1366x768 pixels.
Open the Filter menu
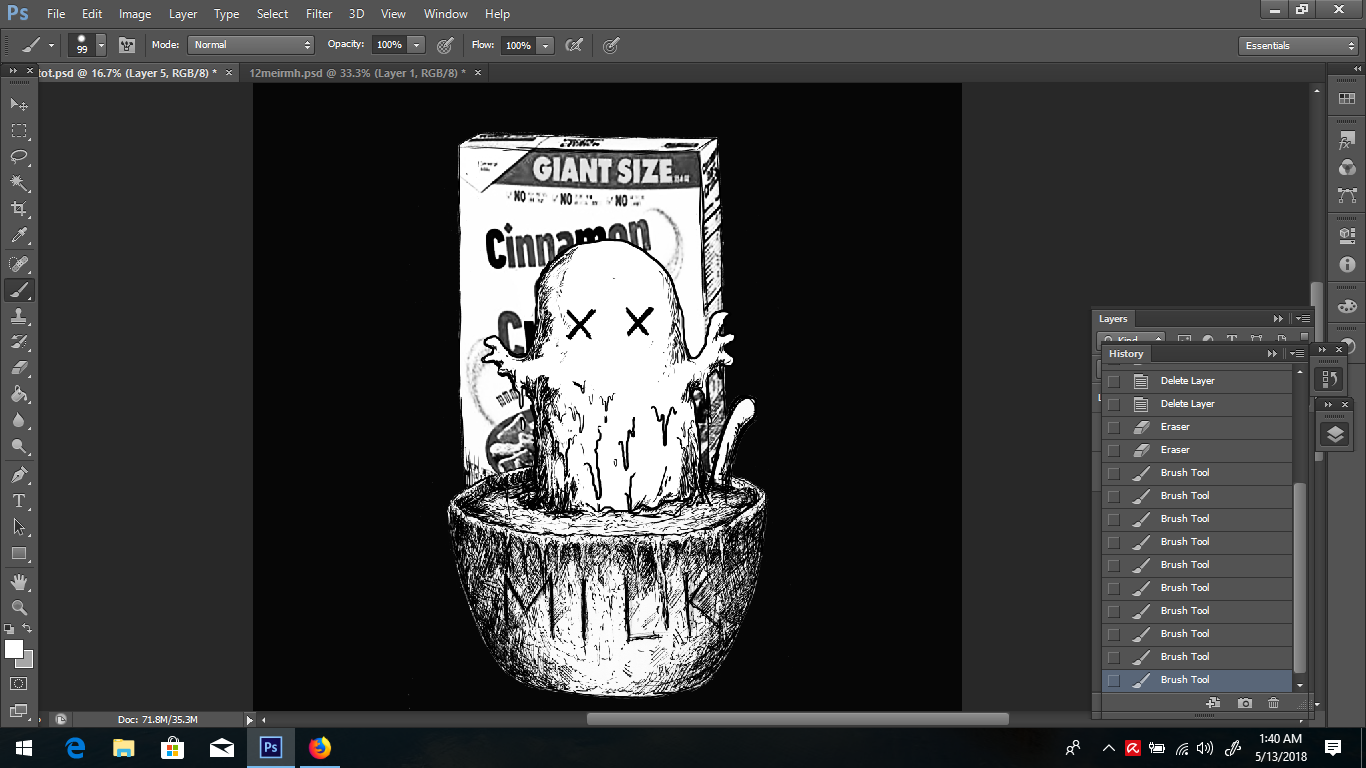pyautogui.click(x=319, y=14)
